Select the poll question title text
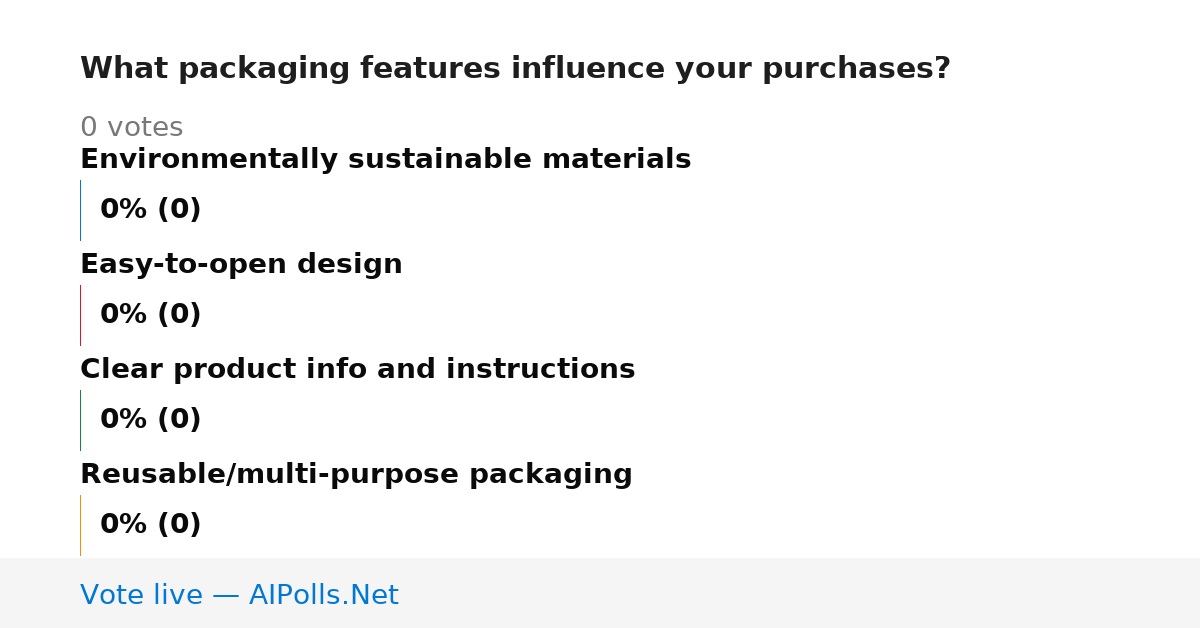The height and width of the screenshot is (628, 1200). (x=515, y=69)
